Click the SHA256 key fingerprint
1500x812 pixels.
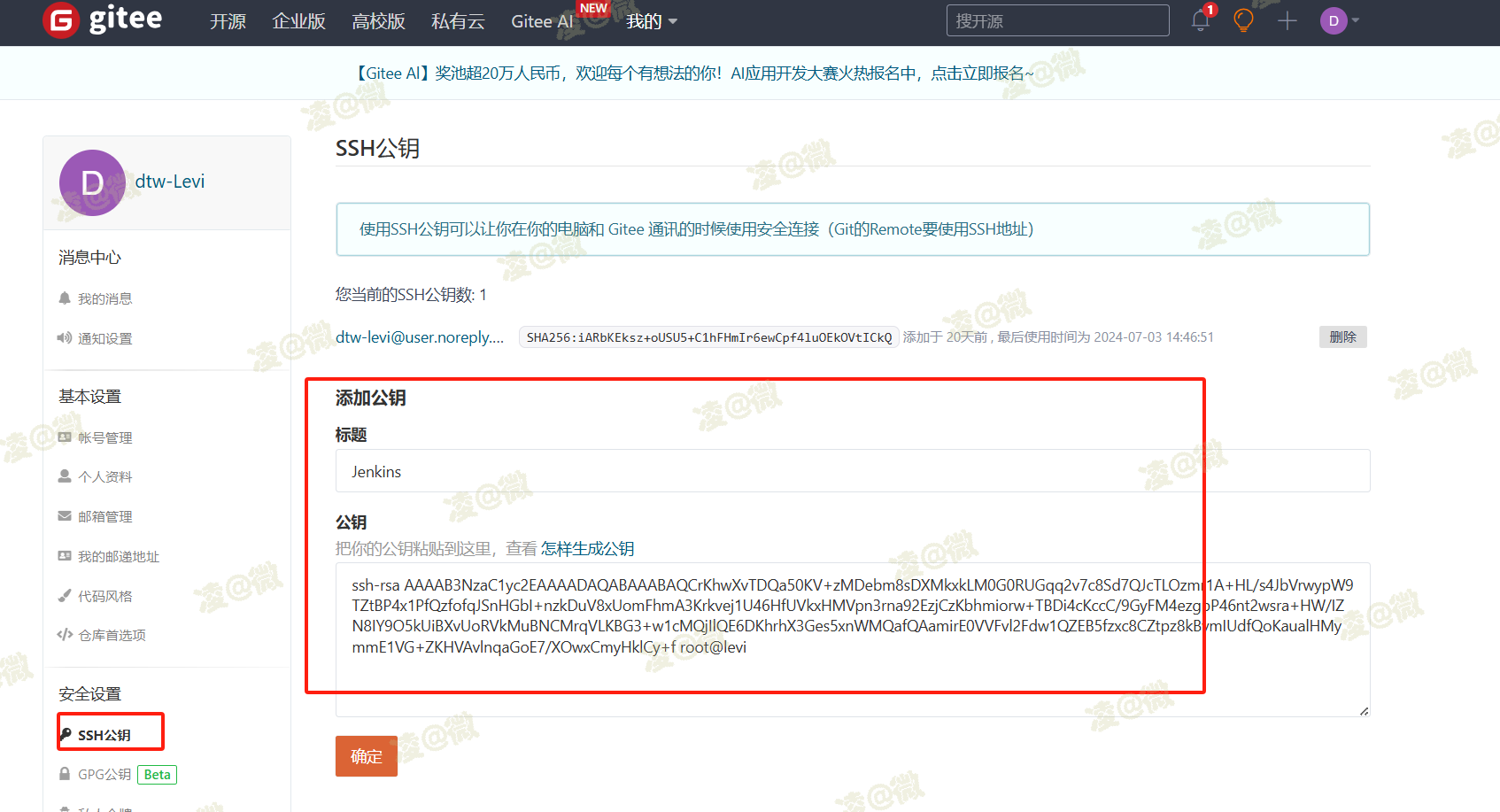pyautogui.click(x=709, y=337)
